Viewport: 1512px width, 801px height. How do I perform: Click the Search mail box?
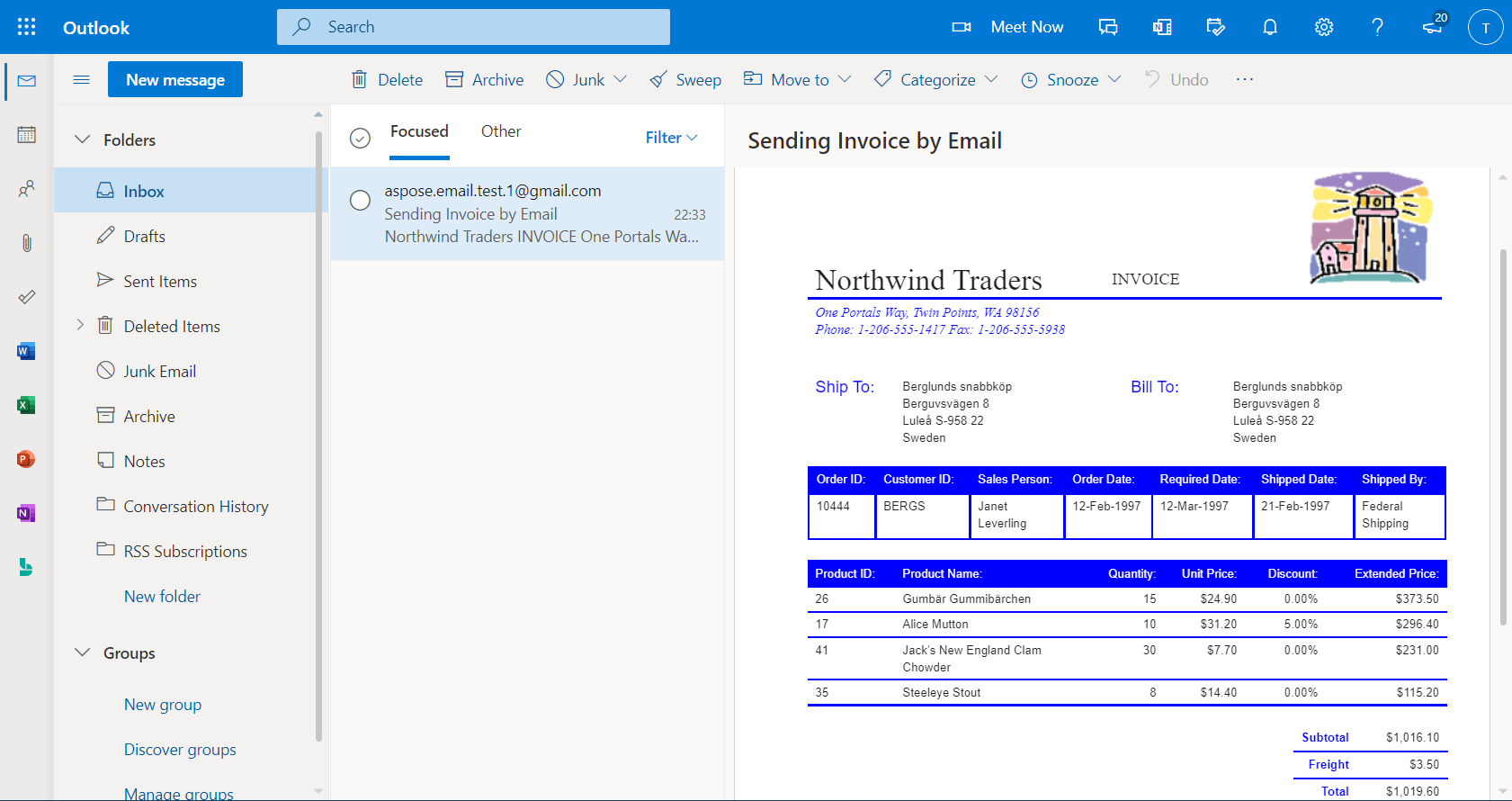(473, 27)
